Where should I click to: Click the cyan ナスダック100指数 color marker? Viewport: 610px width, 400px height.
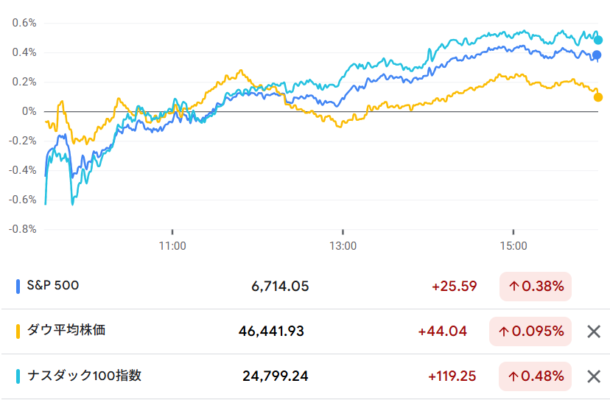click(x=19, y=377)
